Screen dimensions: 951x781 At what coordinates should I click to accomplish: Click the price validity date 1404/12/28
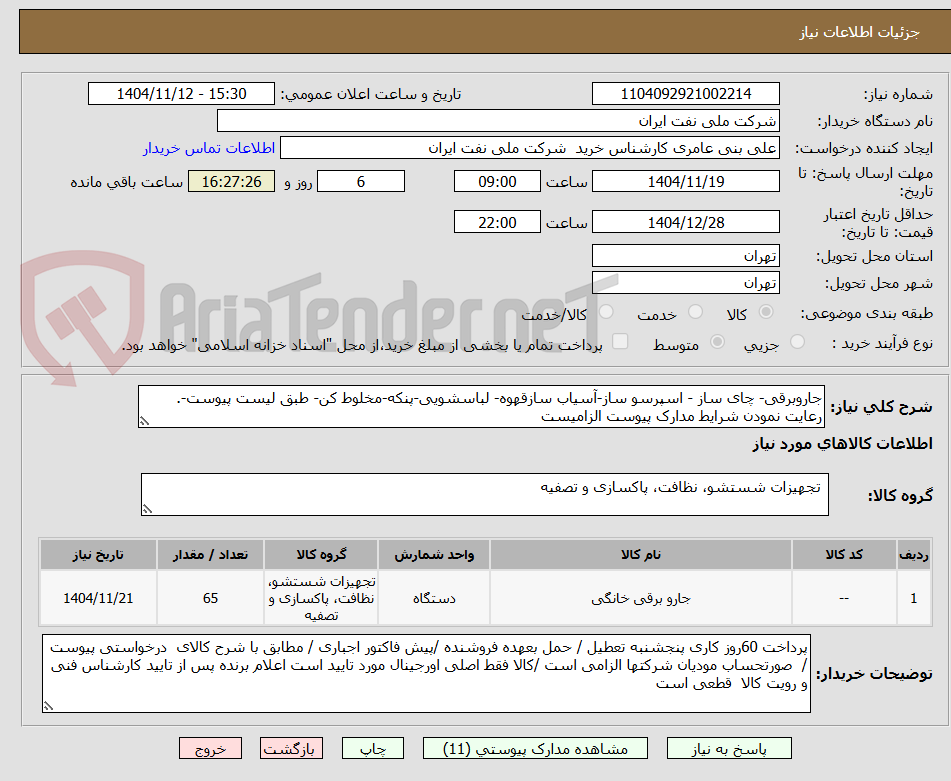pyautogui.click(x=685, y=222)
